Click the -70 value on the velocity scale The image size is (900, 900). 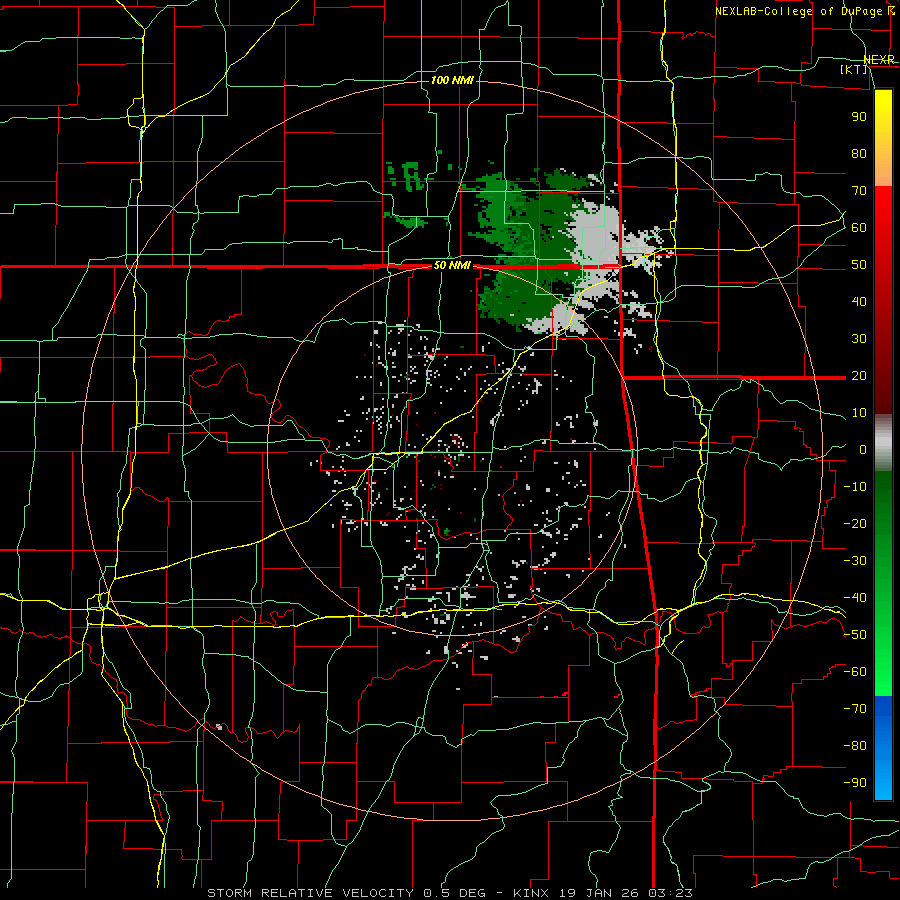[856, 709]
